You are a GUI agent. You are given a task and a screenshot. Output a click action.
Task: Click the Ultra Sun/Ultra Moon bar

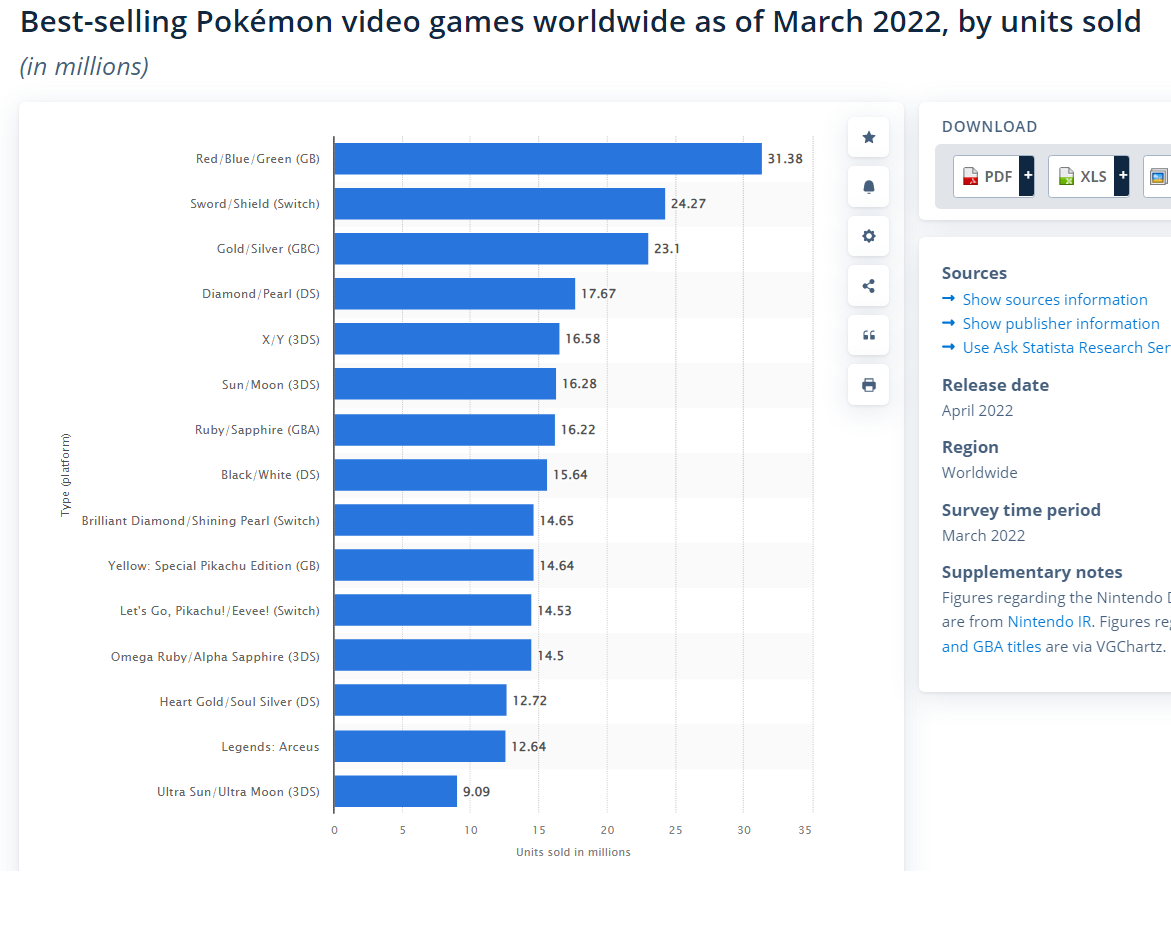coord(395,791)
